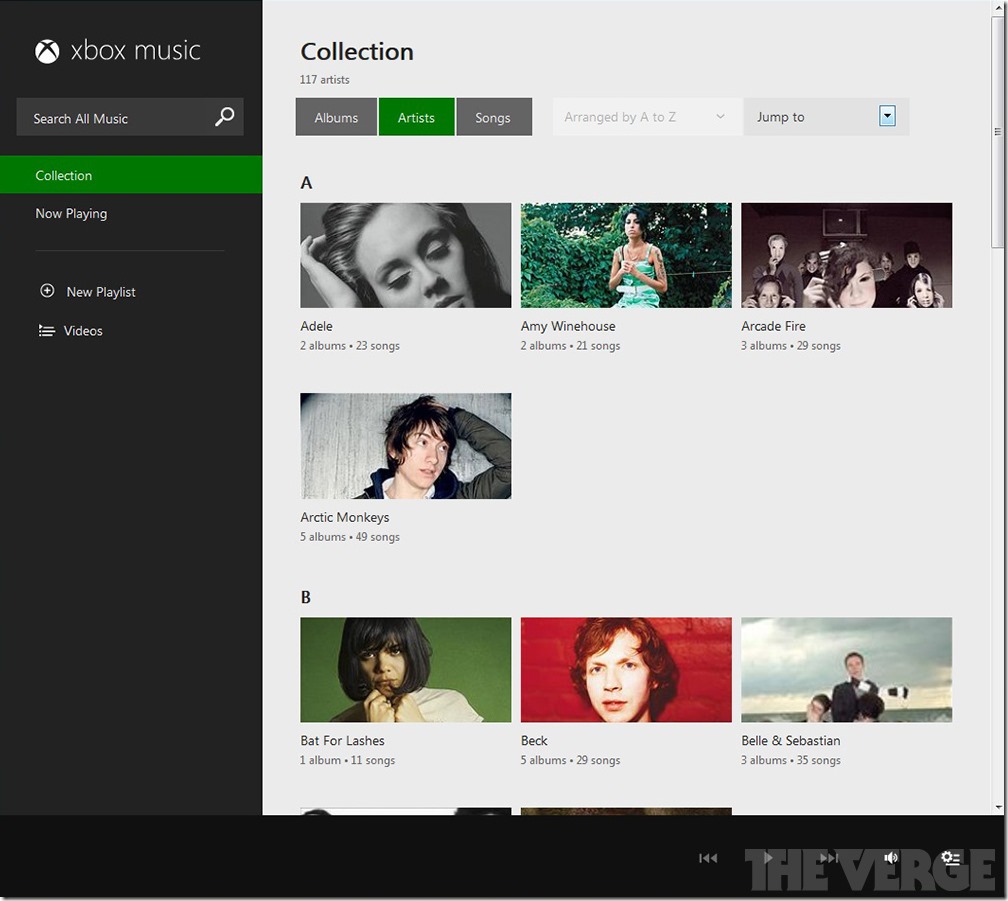1008x901 pixels.
Task: Click '3 albums • 35 songs' text
Action: point(791,760)
